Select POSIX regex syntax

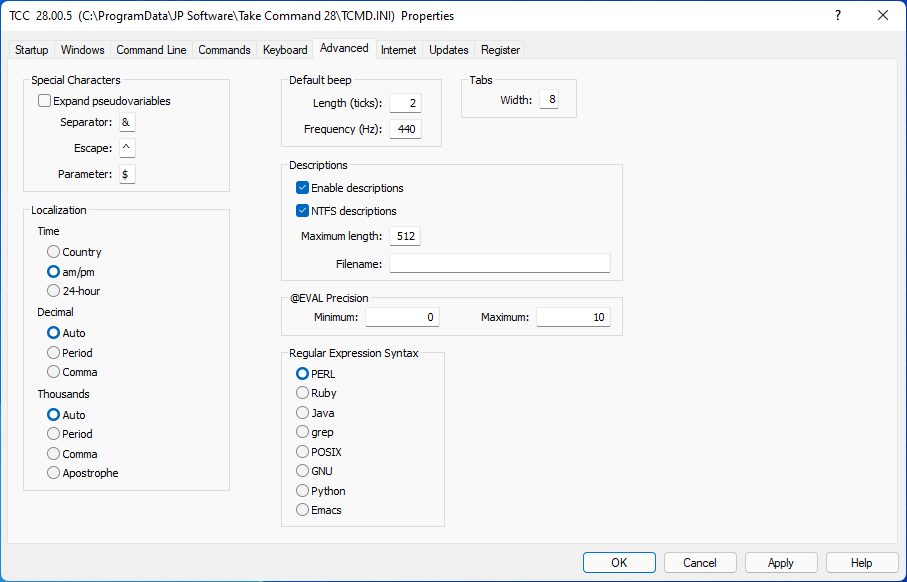[x=319, y=451]
